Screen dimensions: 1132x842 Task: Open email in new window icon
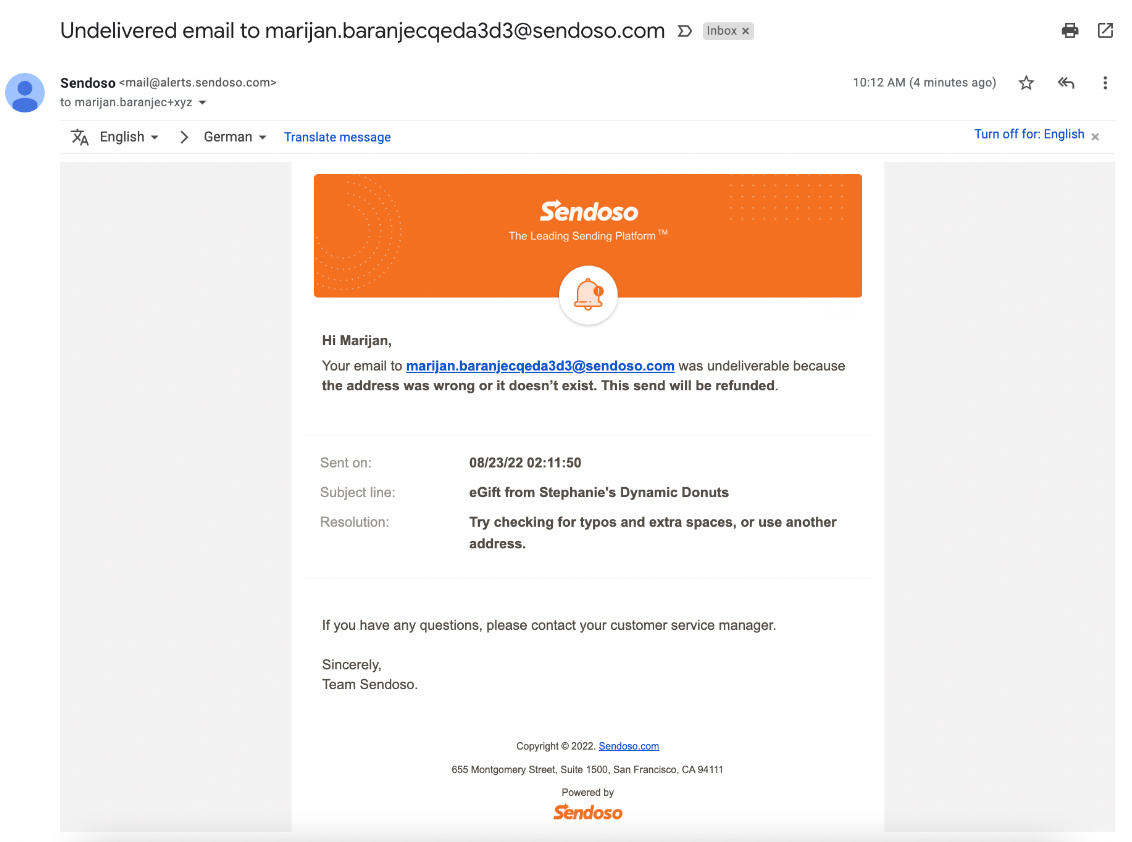pyautogui.click(x=1105, y=30)
